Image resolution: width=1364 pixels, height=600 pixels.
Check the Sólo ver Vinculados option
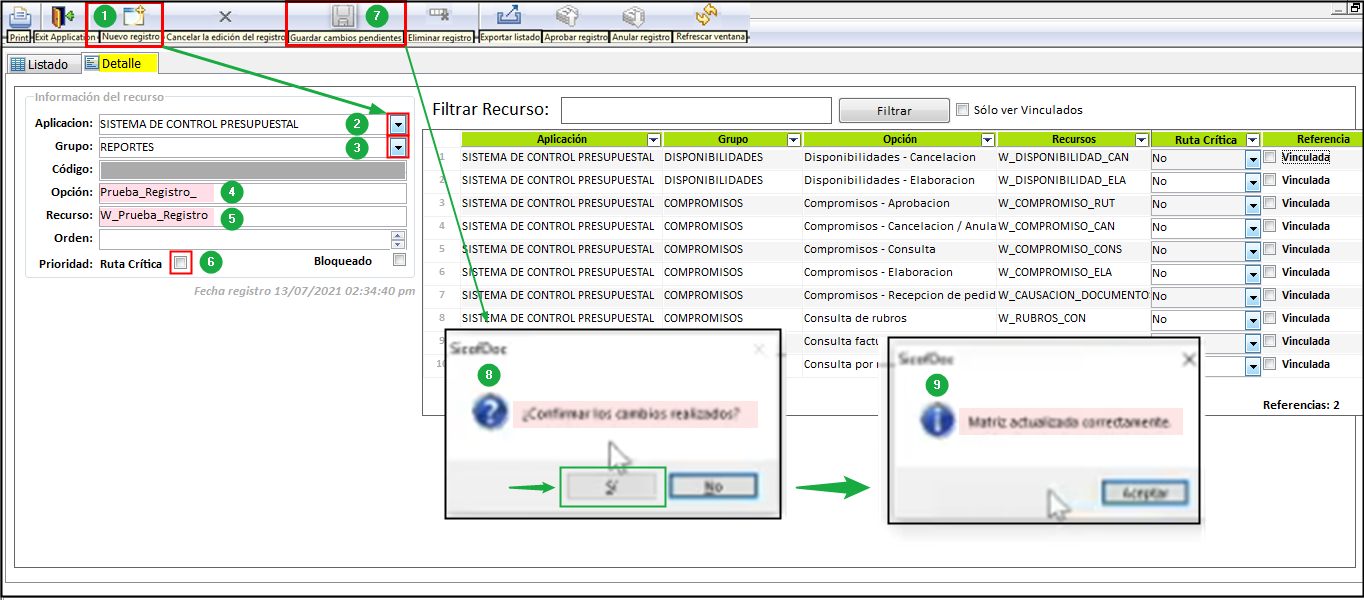pos(963,110)
